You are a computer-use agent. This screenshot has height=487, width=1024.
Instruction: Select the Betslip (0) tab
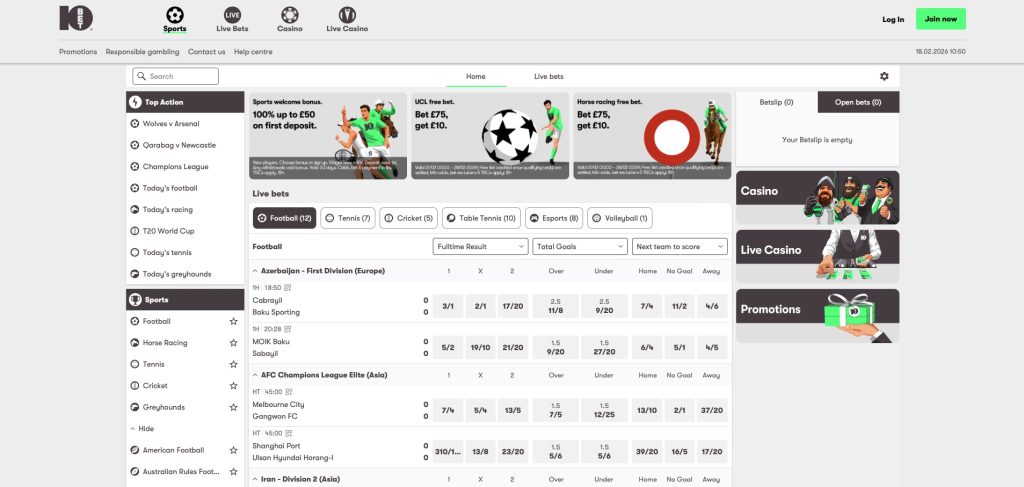pyautogui.click(x=776, y=102)
